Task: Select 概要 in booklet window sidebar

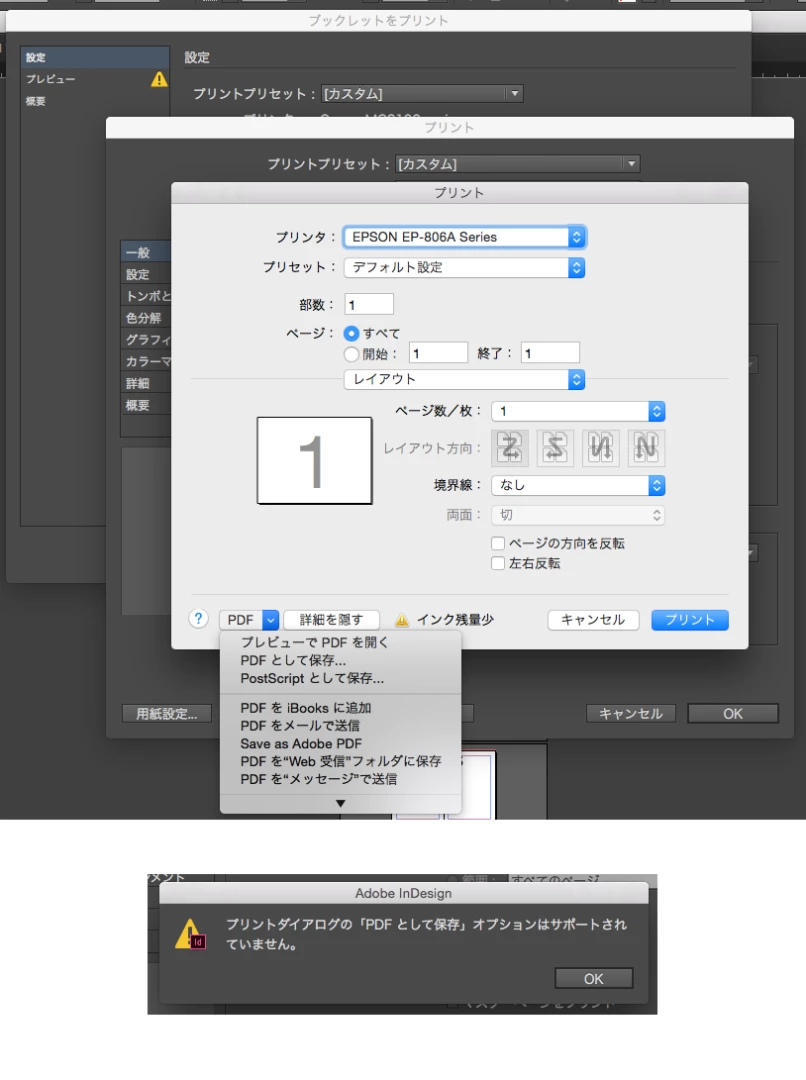Action: point(95,101)
